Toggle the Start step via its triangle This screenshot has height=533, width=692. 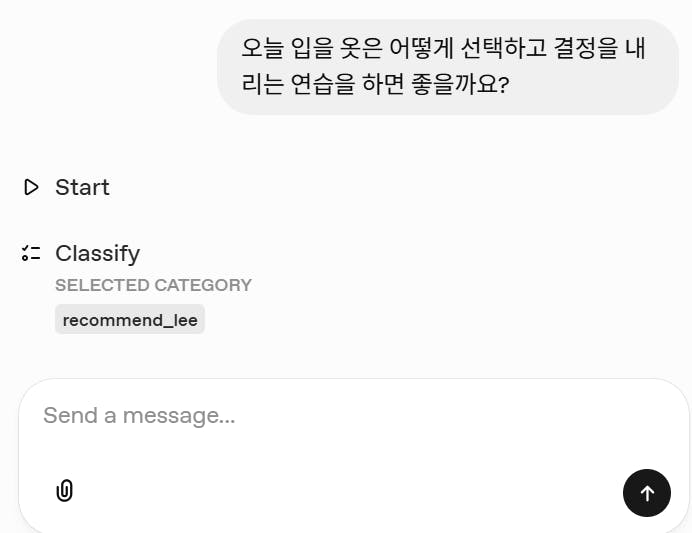coord(31,187)
